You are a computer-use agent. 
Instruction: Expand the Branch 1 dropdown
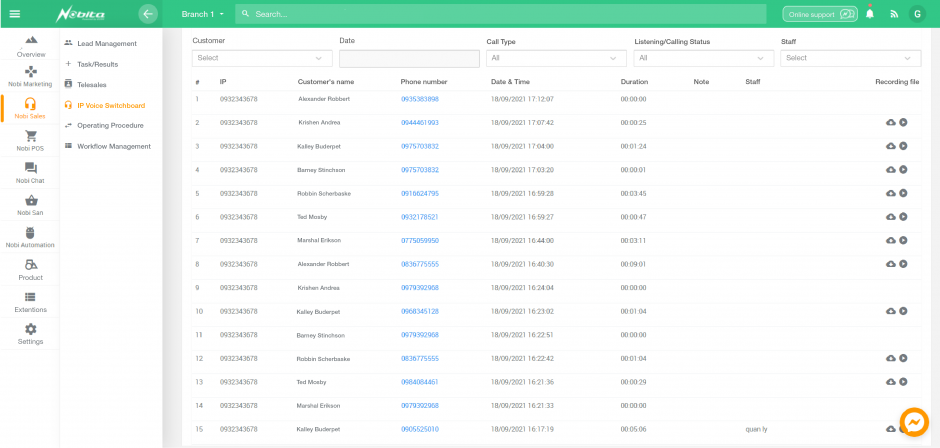pyautogui.click(x=203, y=14)
